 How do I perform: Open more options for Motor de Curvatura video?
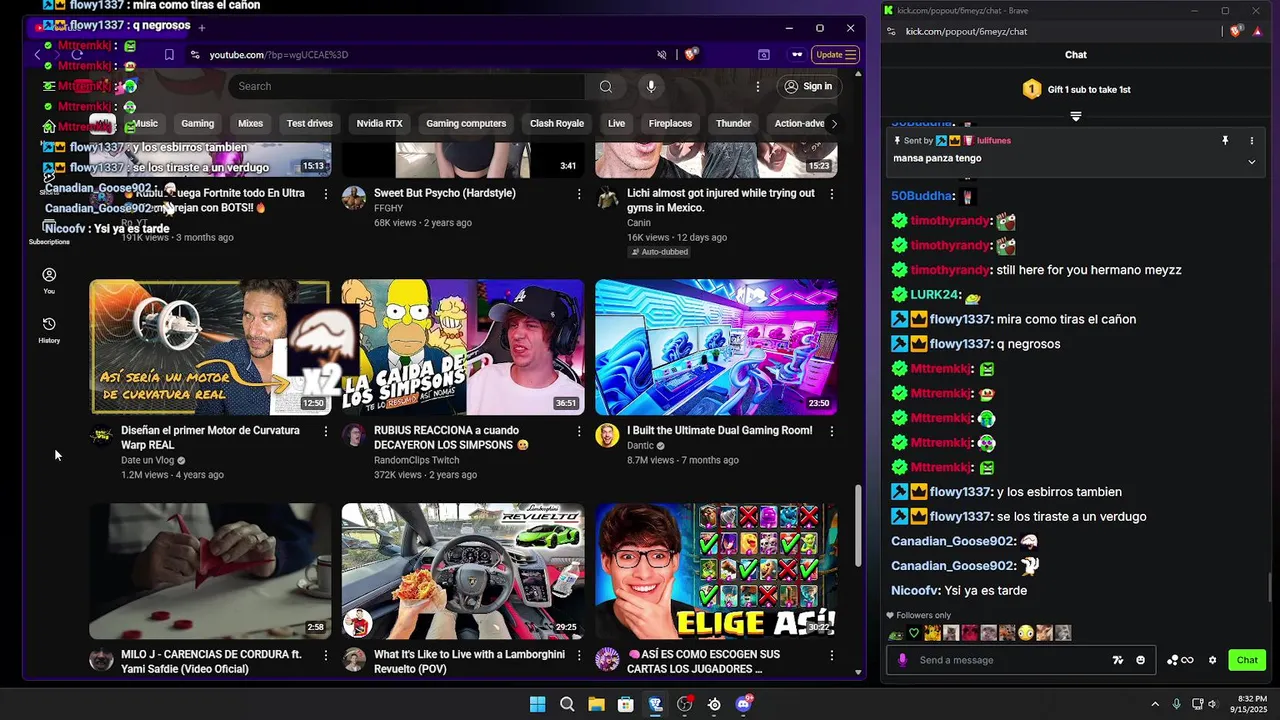pyautogui.click(x=326, y=431)
